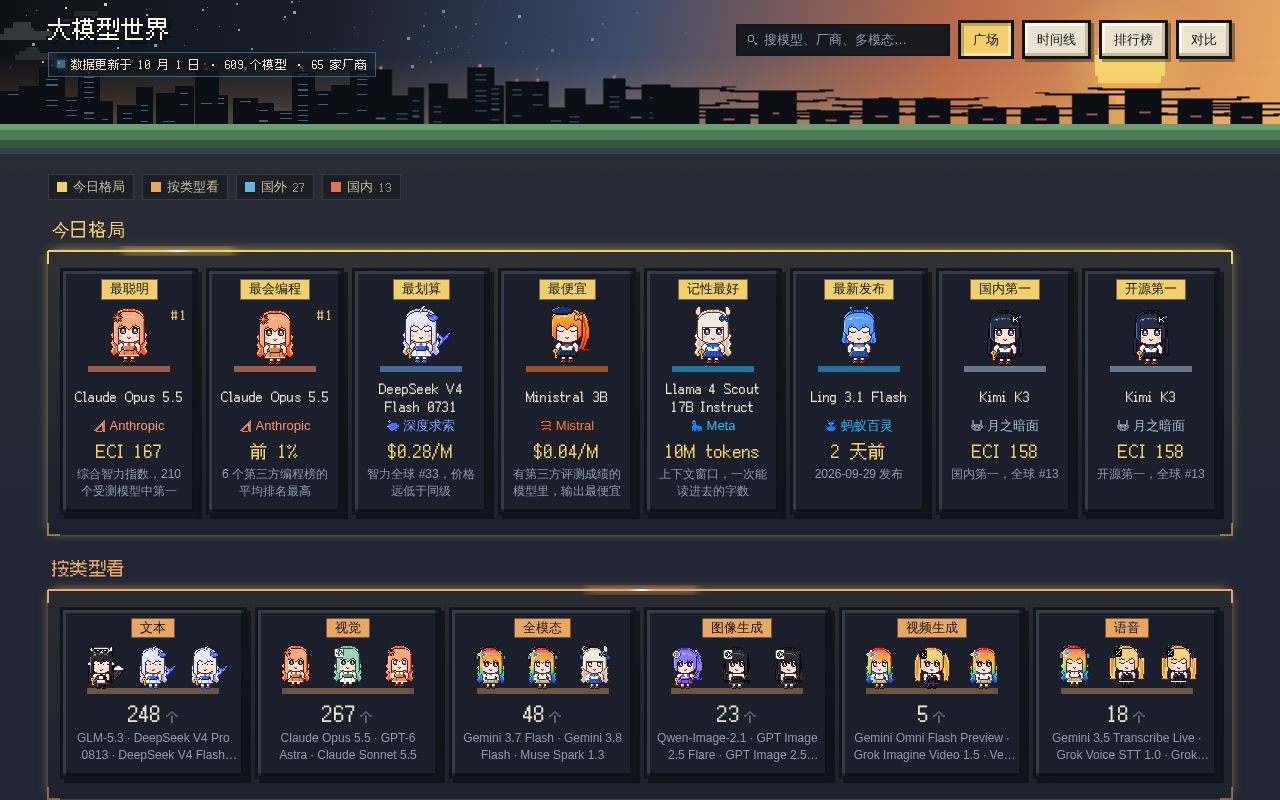Click the 今日格局 section heading
Image resolution: width=1280 pixels, height=800 pixels.
(88, 230)
